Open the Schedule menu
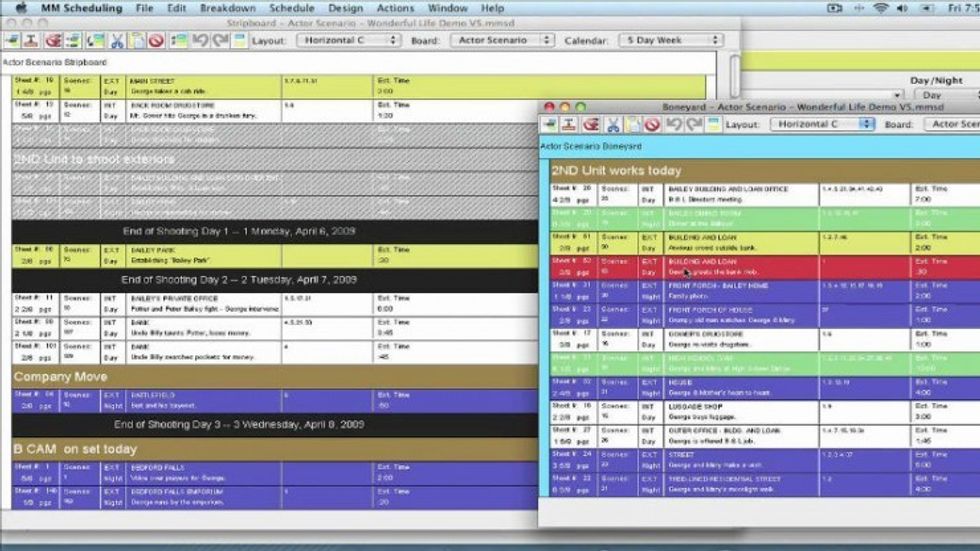 292,8
